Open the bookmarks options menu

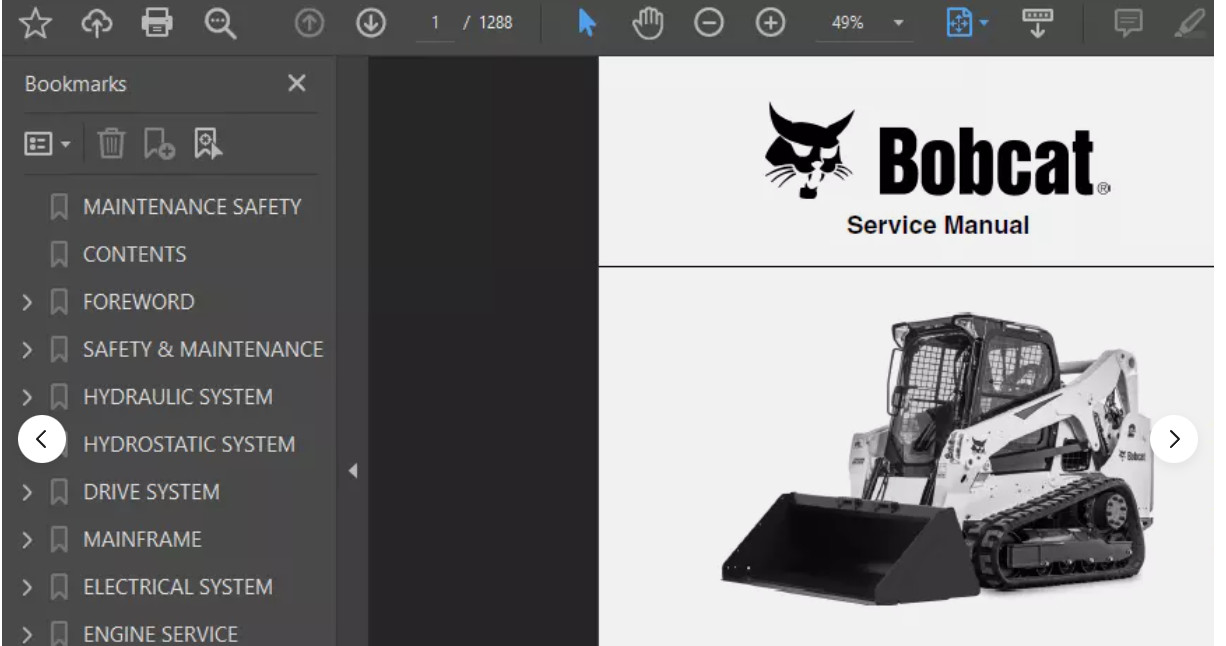coord(47,145)
